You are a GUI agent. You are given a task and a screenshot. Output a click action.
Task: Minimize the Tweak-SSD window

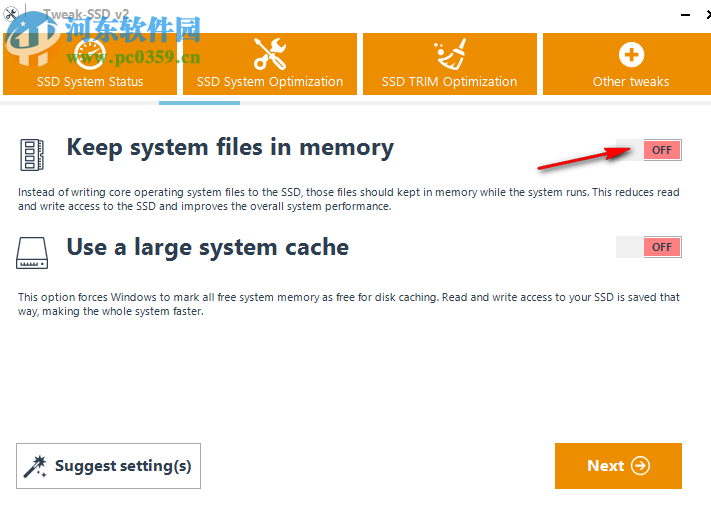point(685,15)
